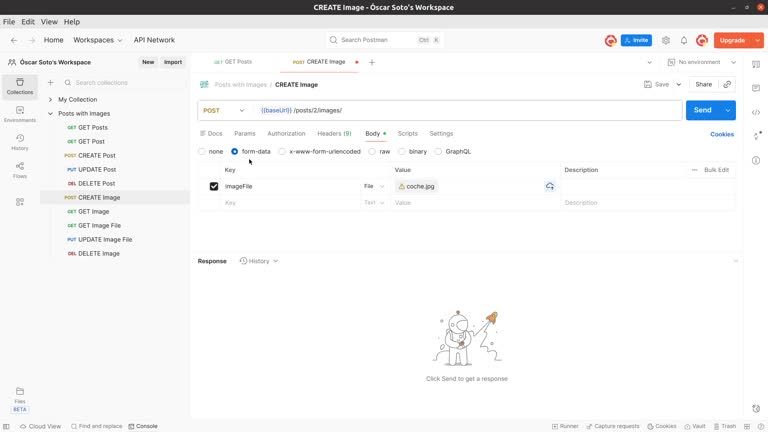Copy request link icon next to Share

tap(727, 84)
